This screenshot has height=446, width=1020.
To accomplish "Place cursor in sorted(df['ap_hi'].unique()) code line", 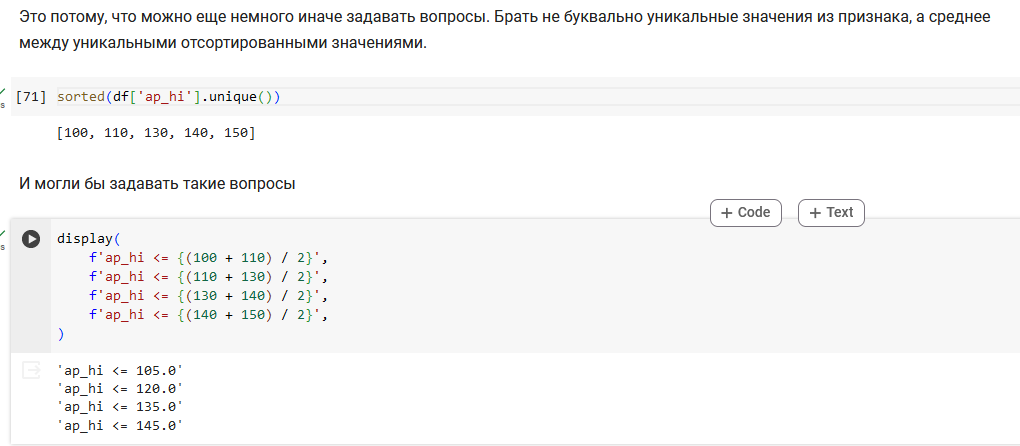I will tap(168, 97).
